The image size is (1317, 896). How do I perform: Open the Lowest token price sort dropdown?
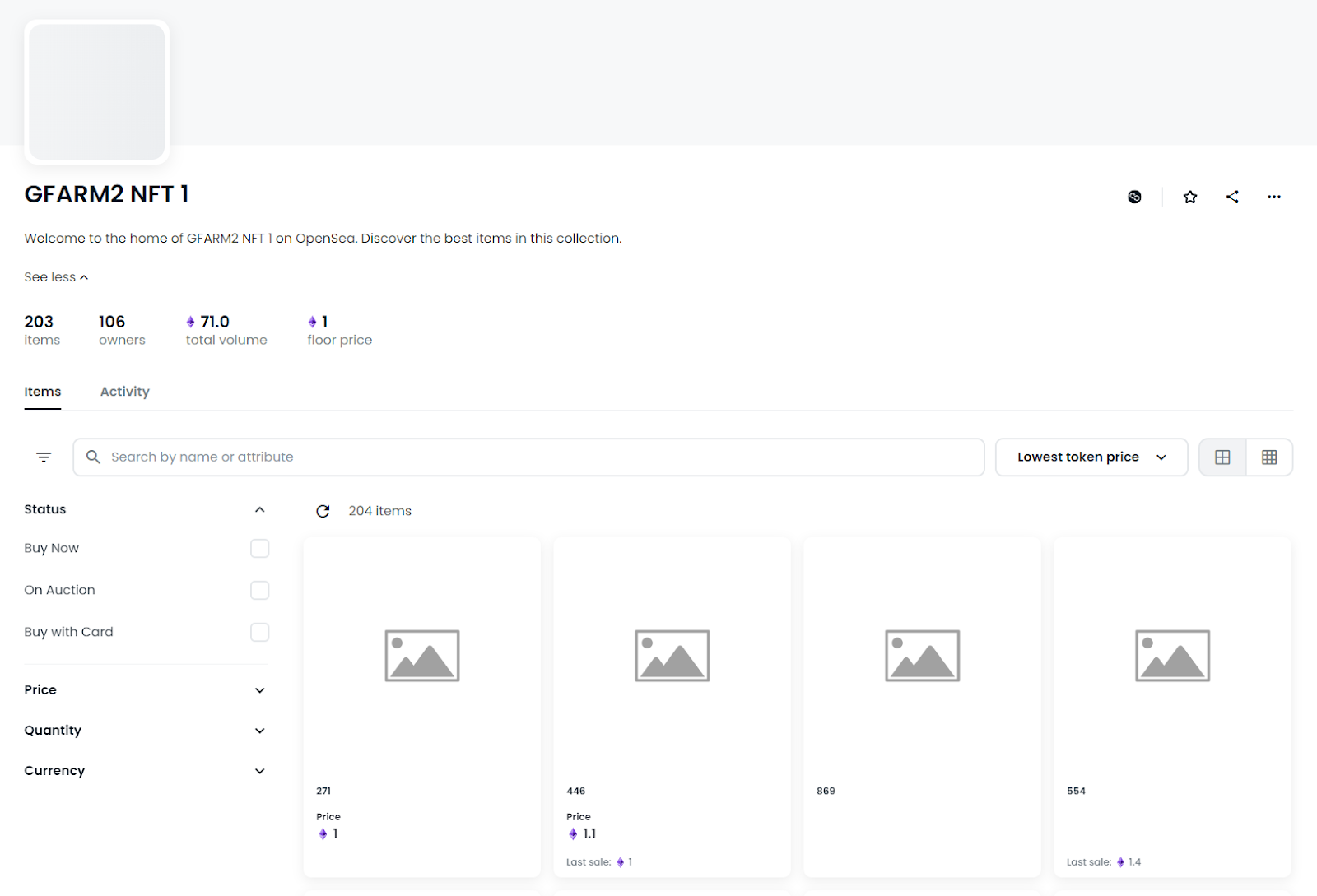tap(1091, 457)
